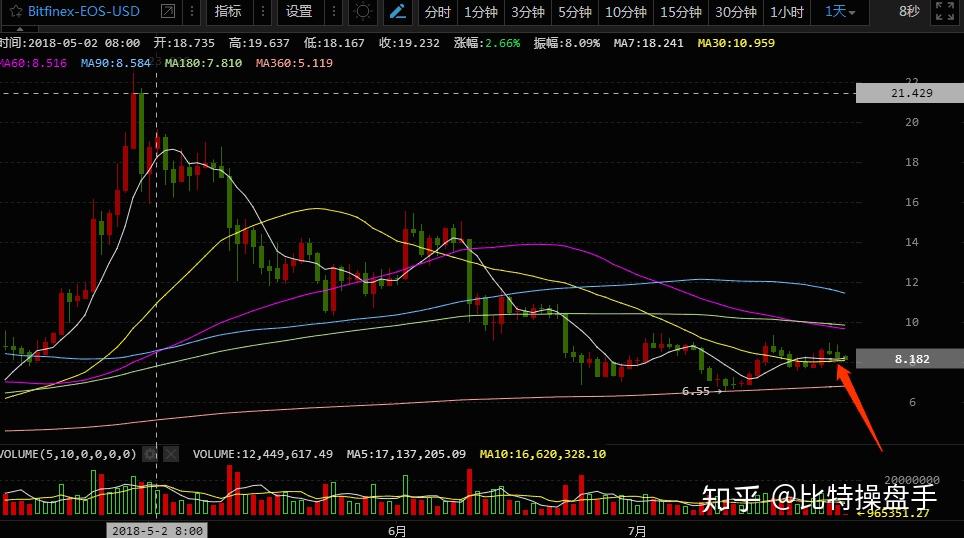This screenshot has width=964, height=538.
Task: Click the 涨幅 2.66% value
Action: click(486, 43)
